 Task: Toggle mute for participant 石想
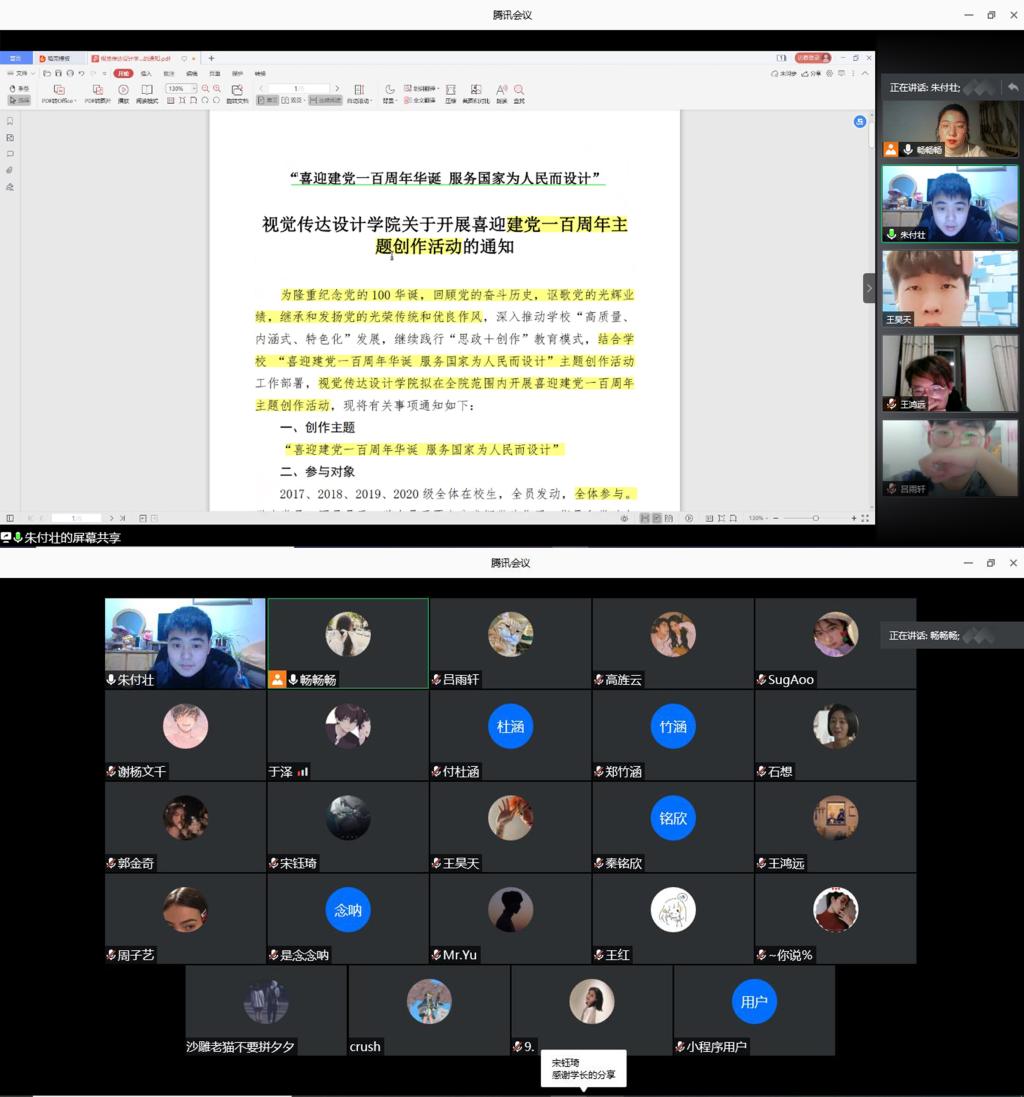point(761,771)
